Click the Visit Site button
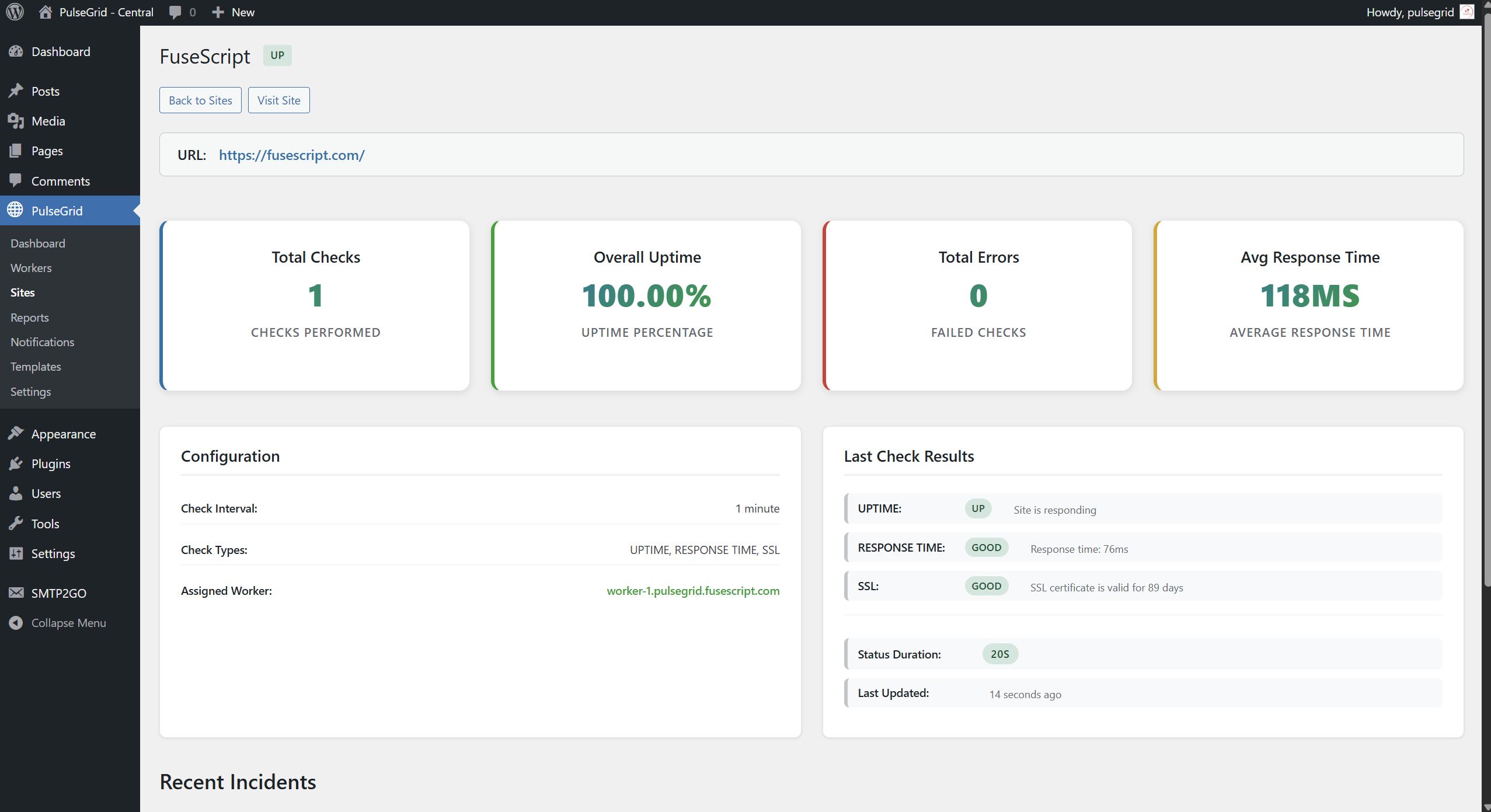1491x812 pixels. pos(278,100)
